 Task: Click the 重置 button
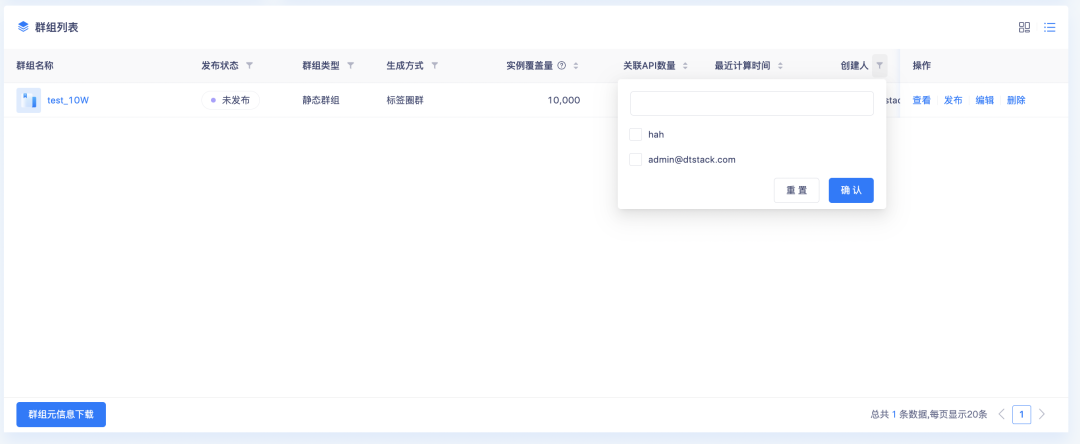point(796,190)
